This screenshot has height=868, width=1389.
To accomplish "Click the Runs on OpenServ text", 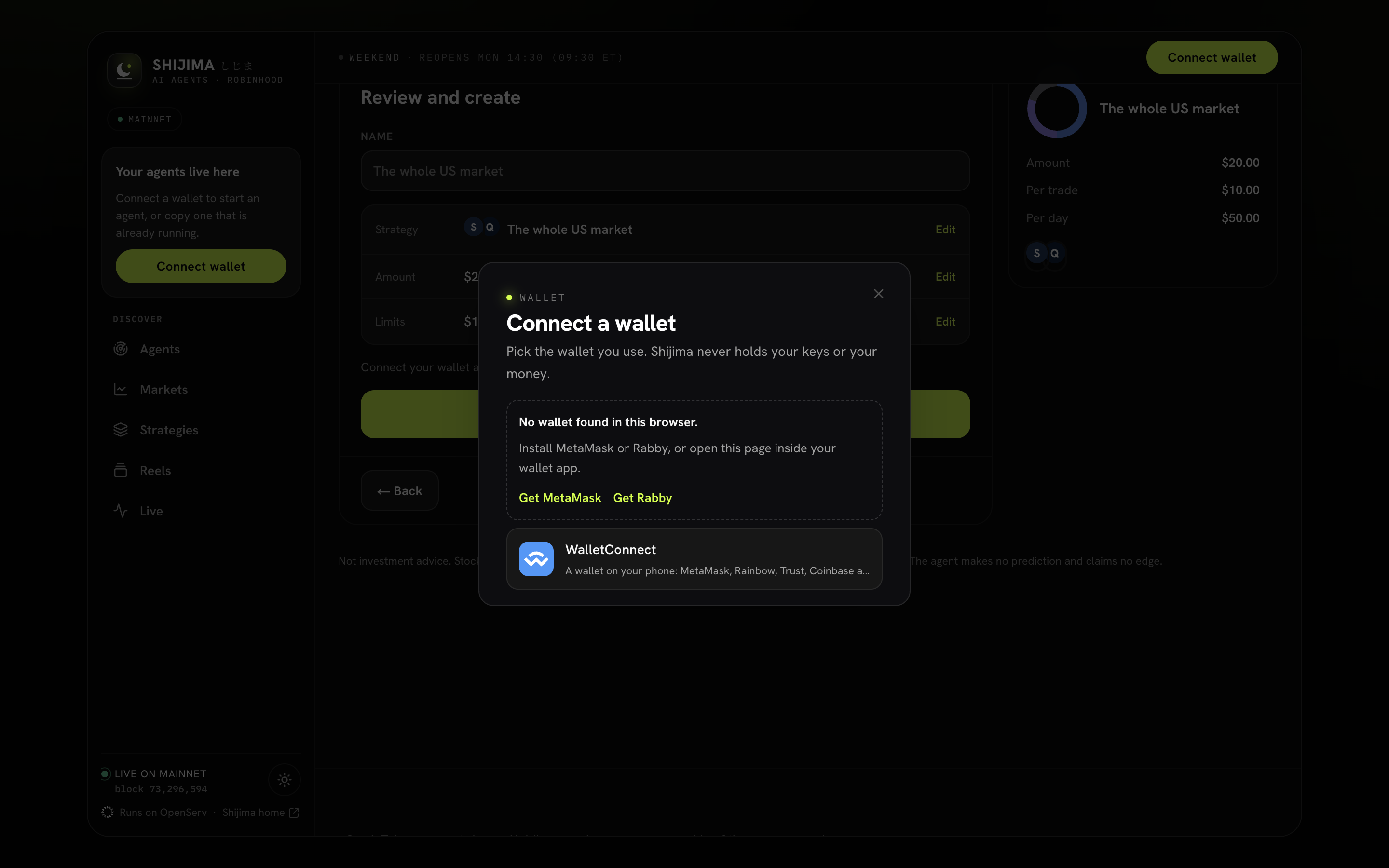I will tap(163, 813).
